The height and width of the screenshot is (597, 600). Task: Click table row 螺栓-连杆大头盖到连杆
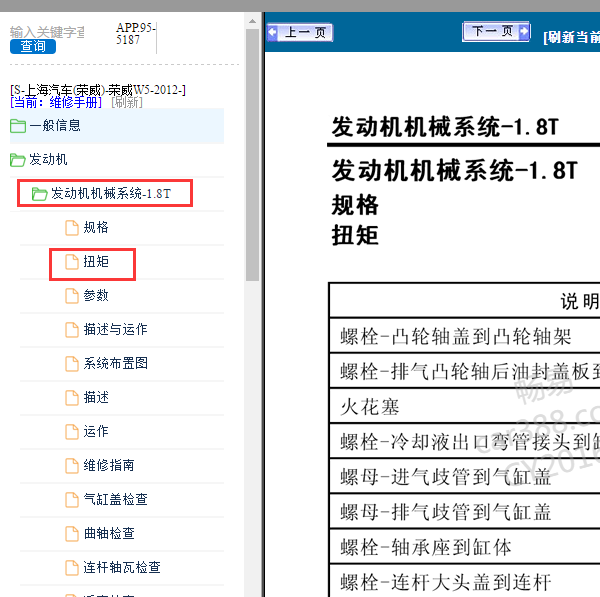tap(465, 582)
